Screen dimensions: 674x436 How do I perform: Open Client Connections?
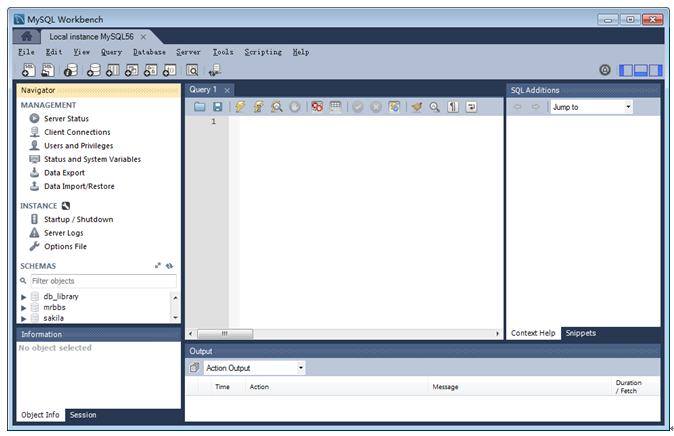(77, 132)
